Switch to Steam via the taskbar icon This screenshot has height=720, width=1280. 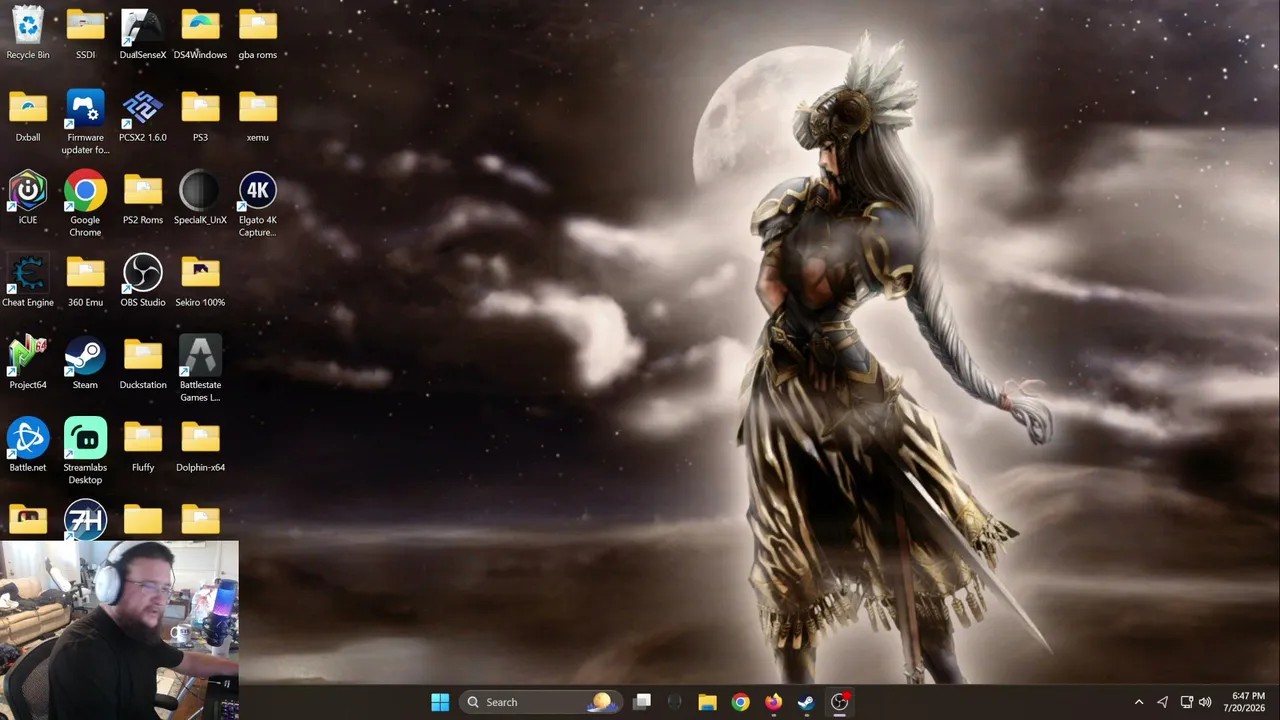coord(806,702)
